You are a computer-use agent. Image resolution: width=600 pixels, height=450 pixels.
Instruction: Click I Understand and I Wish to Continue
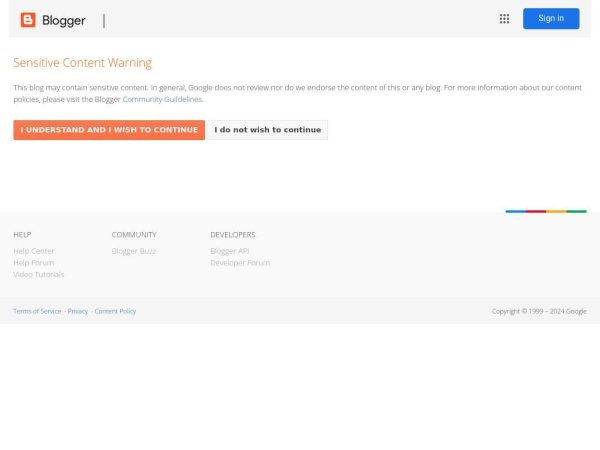point(109,130)
